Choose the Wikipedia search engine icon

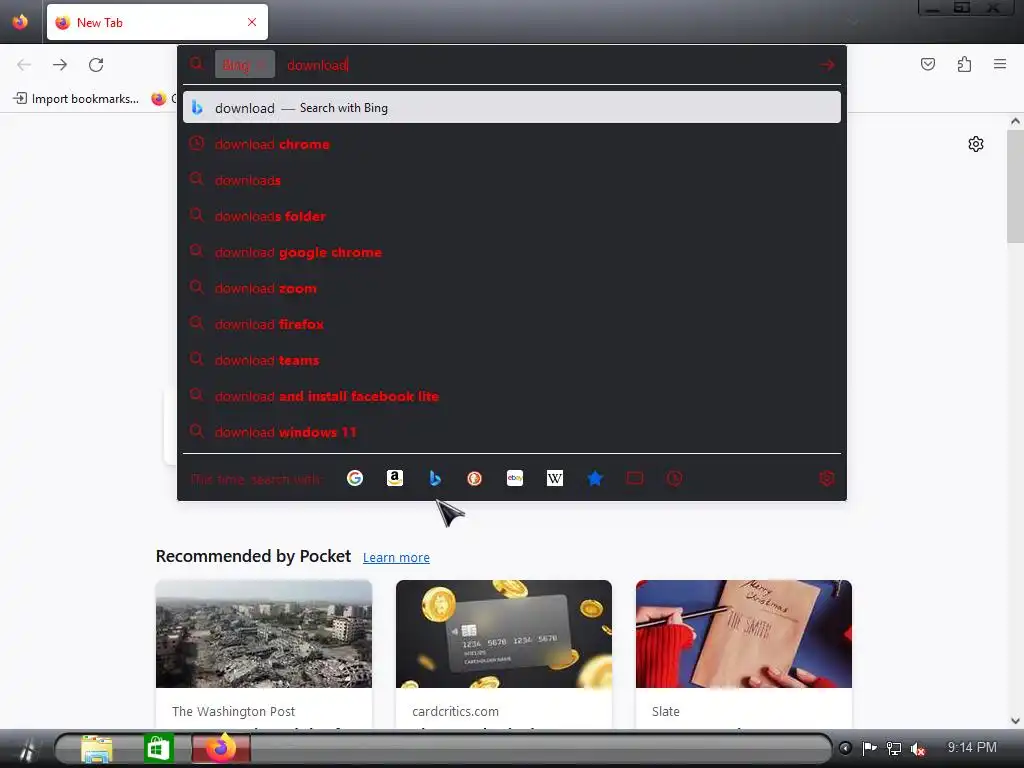[x=555, y=479]
